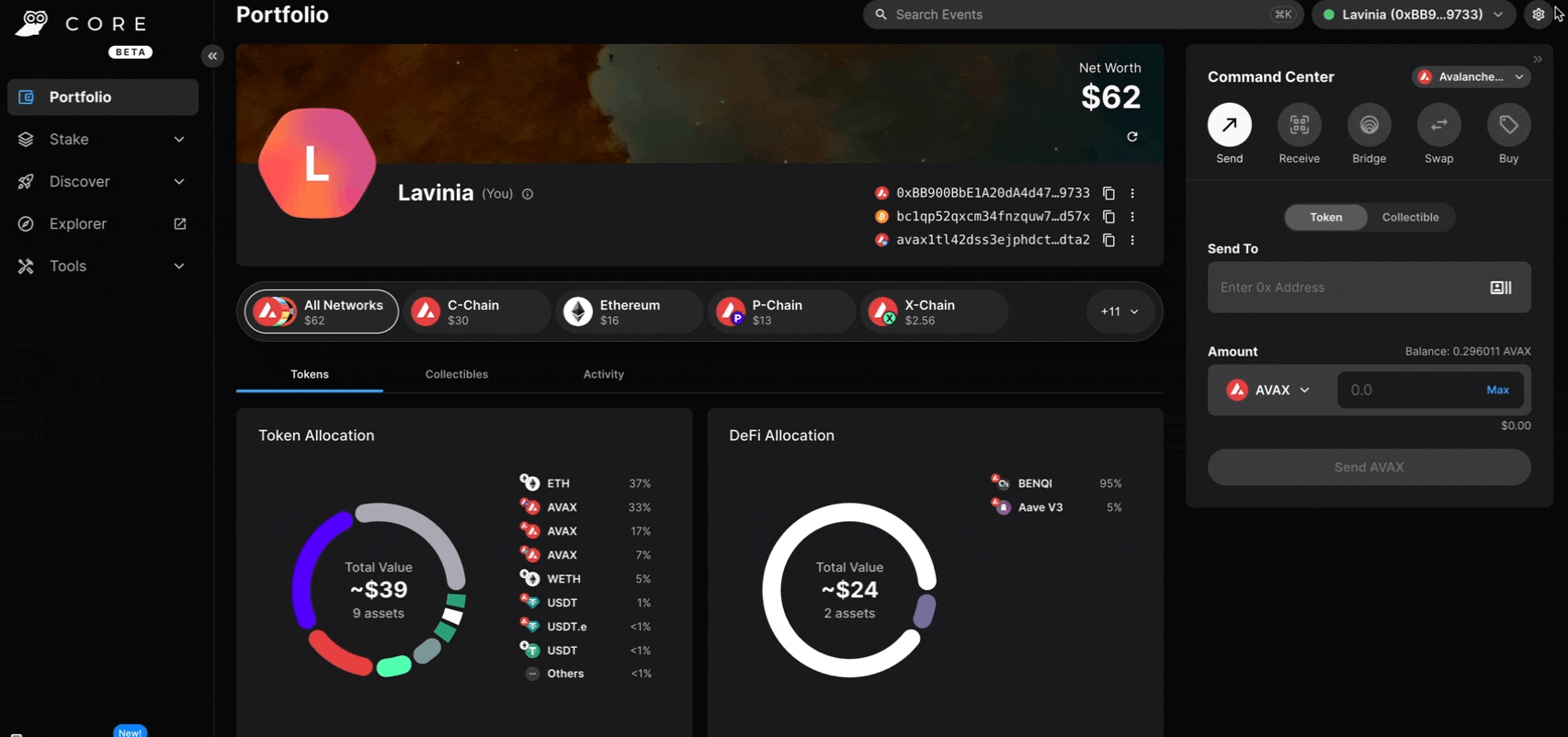Screen dimensions: 1568x737
Task: Select the Token toggle option
Action: [1325, 218]
